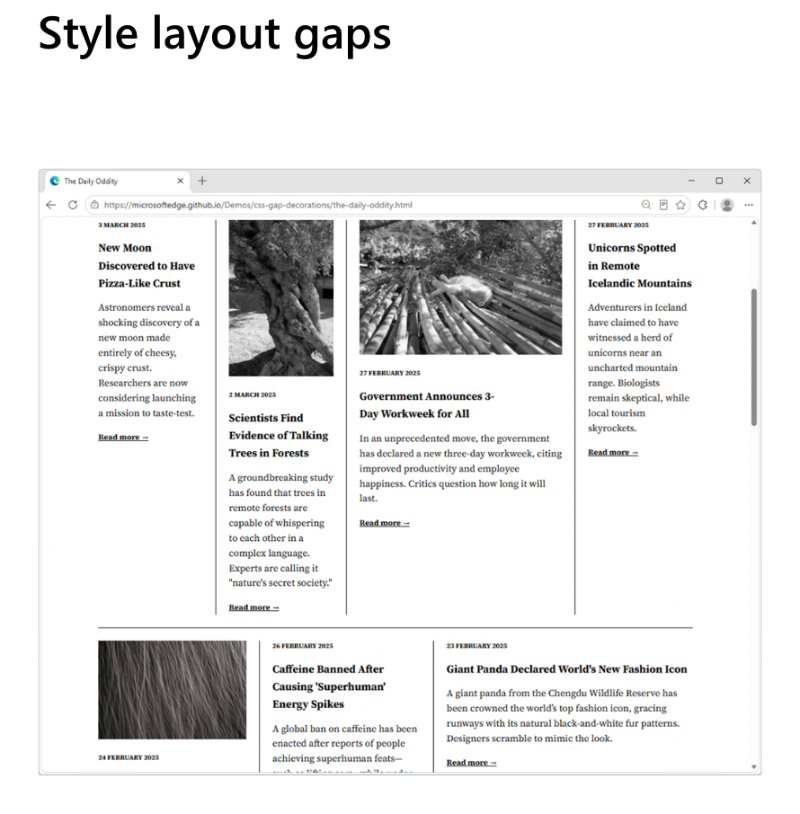Enter immersive reader via the reader icon

tap(663, 205)
